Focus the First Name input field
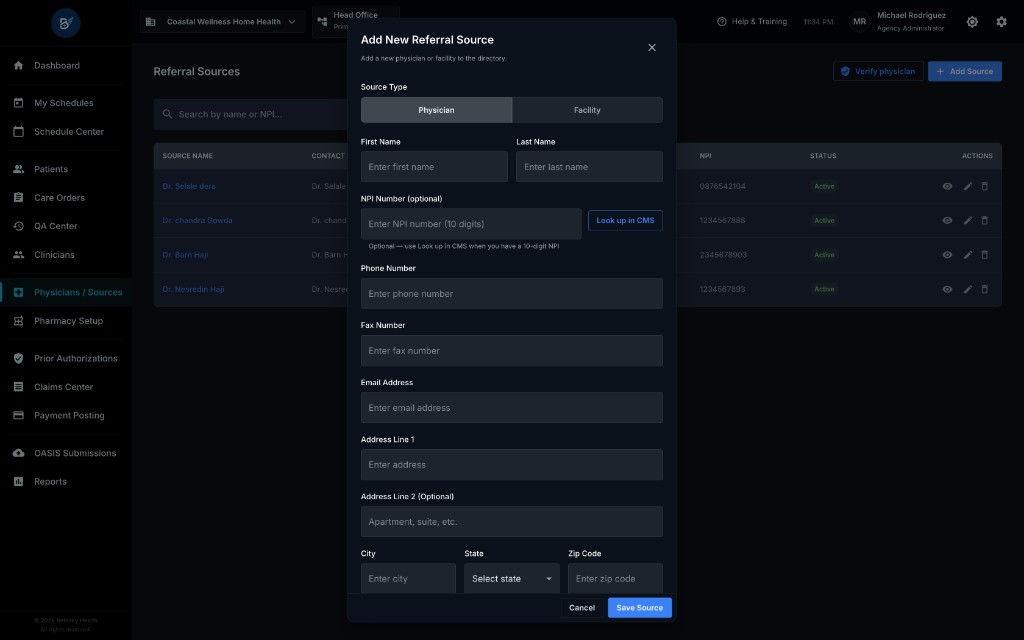This screenshot has width=1024, height=640. (434, 167)
